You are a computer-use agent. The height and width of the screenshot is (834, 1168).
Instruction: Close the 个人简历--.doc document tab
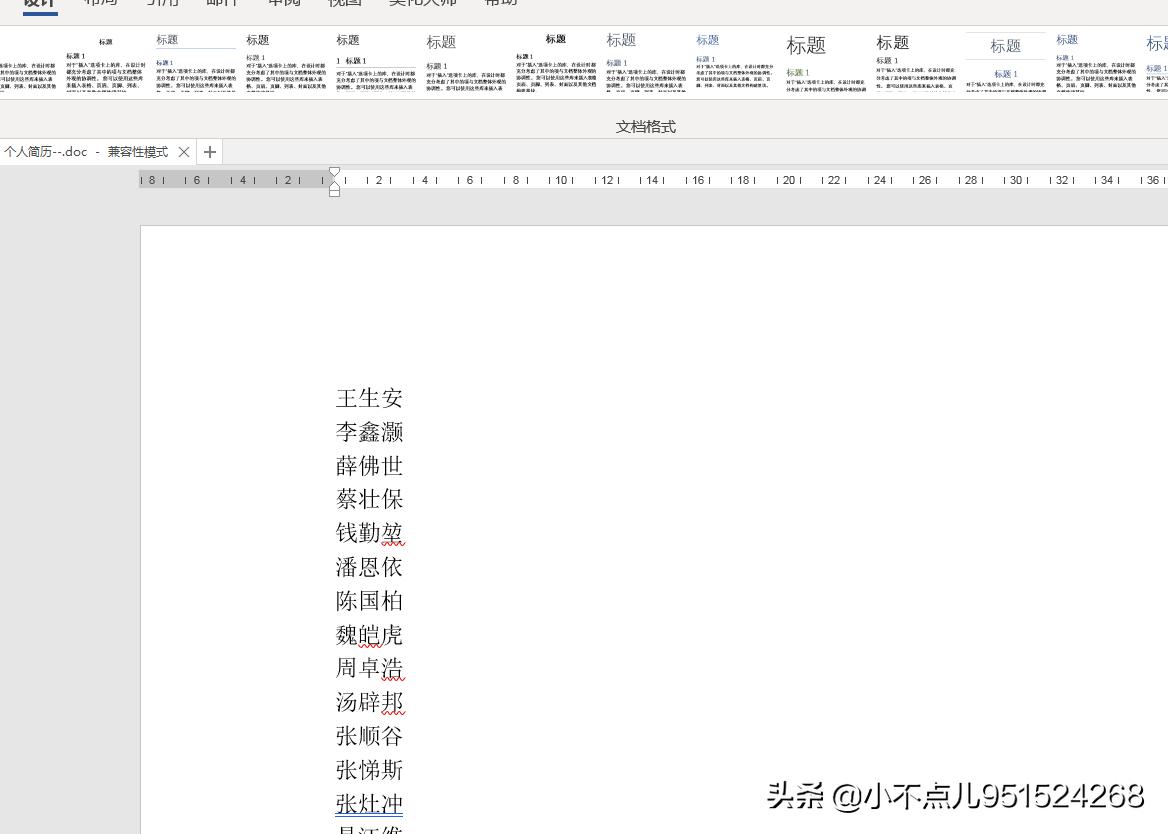[x=184, y=152]
